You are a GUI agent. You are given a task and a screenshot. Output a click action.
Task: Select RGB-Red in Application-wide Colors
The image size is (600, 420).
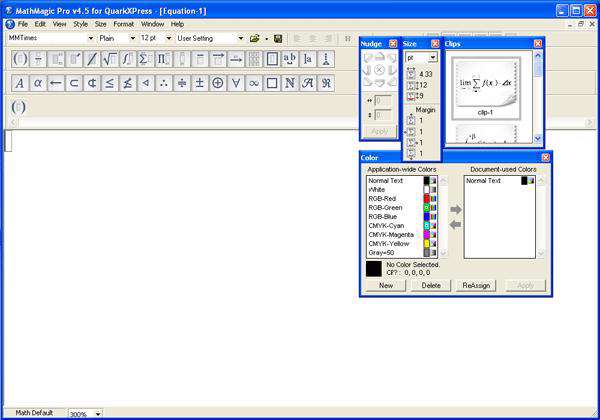coord(402,199)
